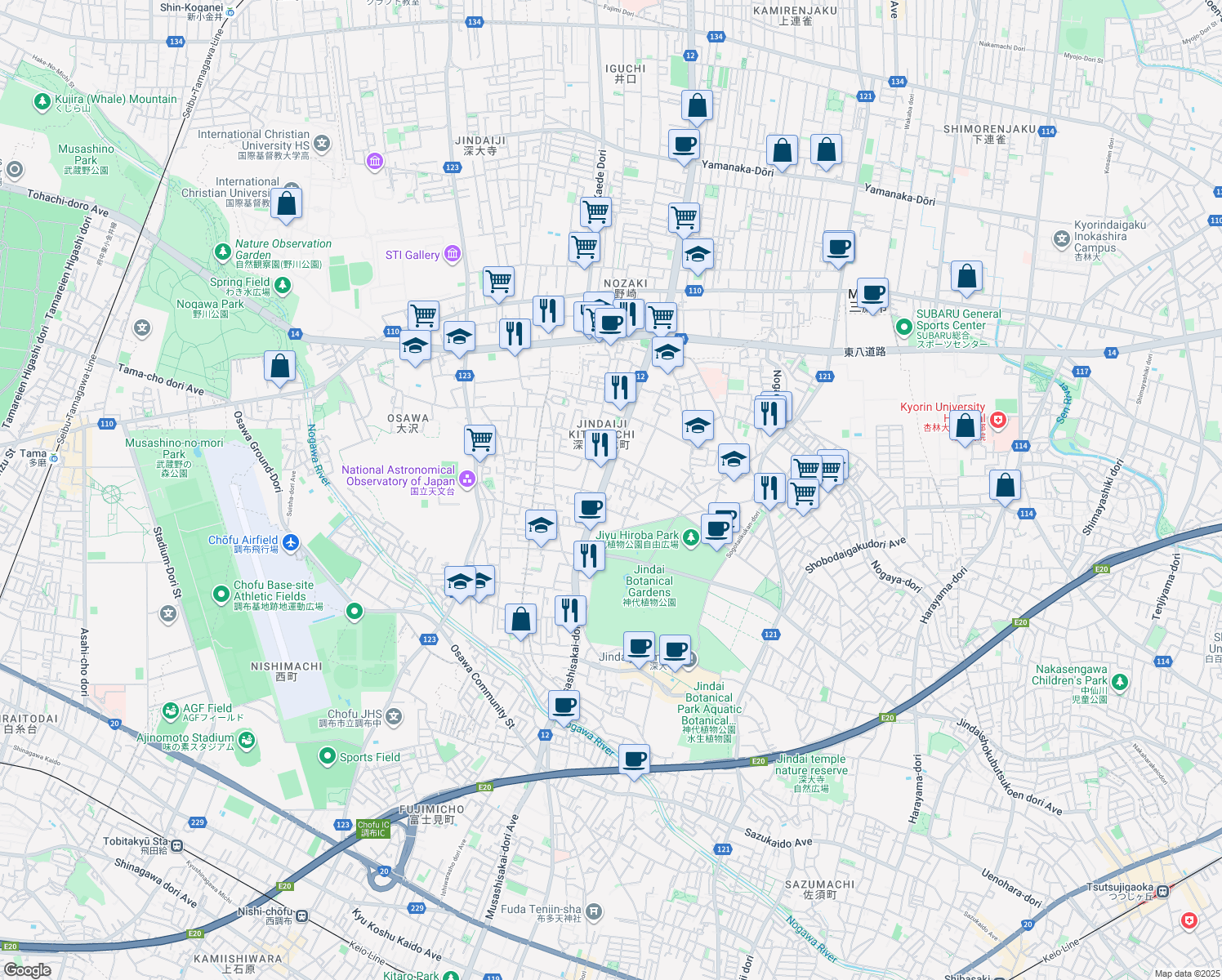Click the Nakasengawa Children's Park icon

1119,681
